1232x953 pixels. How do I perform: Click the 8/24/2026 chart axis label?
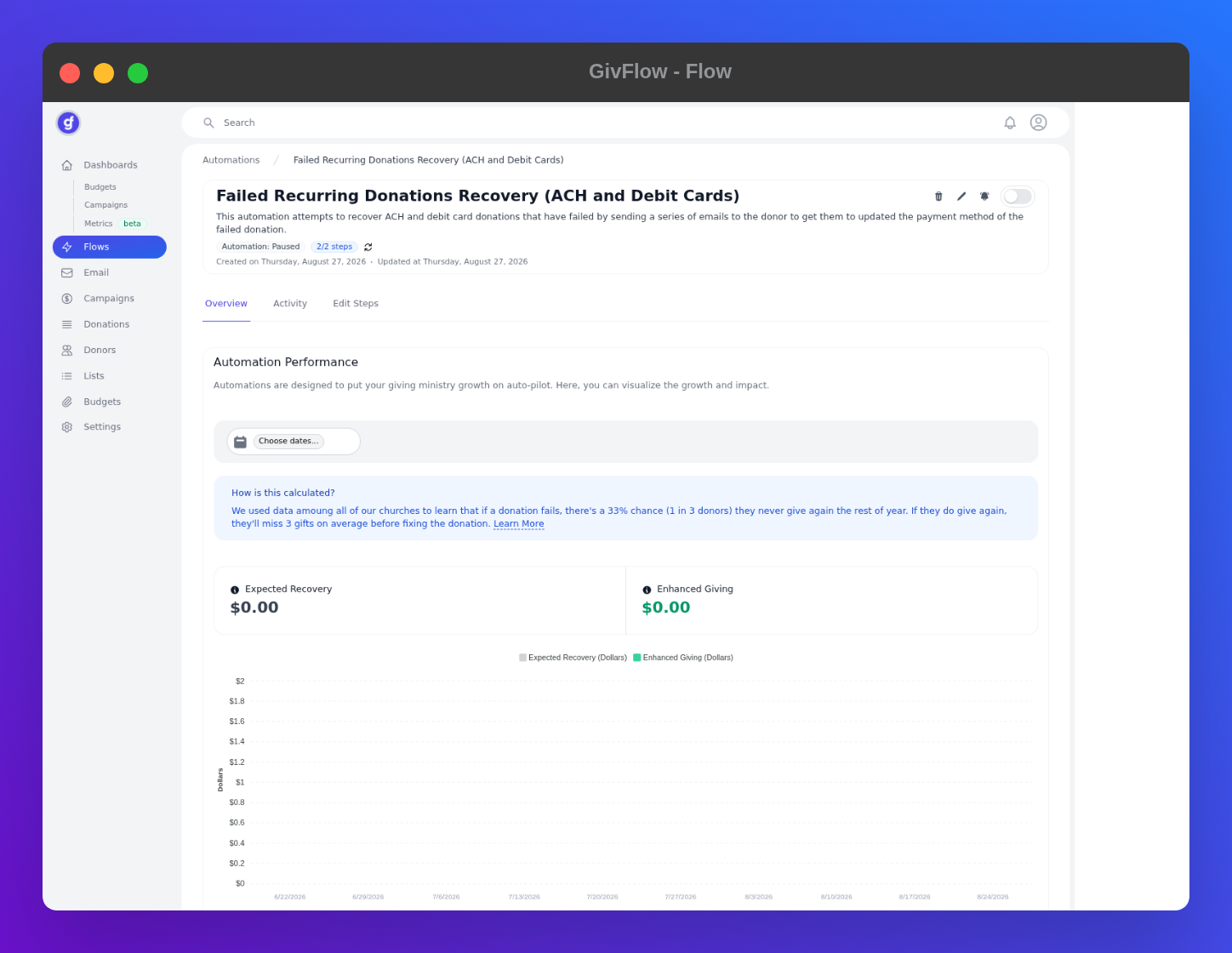tap(993, 897)
